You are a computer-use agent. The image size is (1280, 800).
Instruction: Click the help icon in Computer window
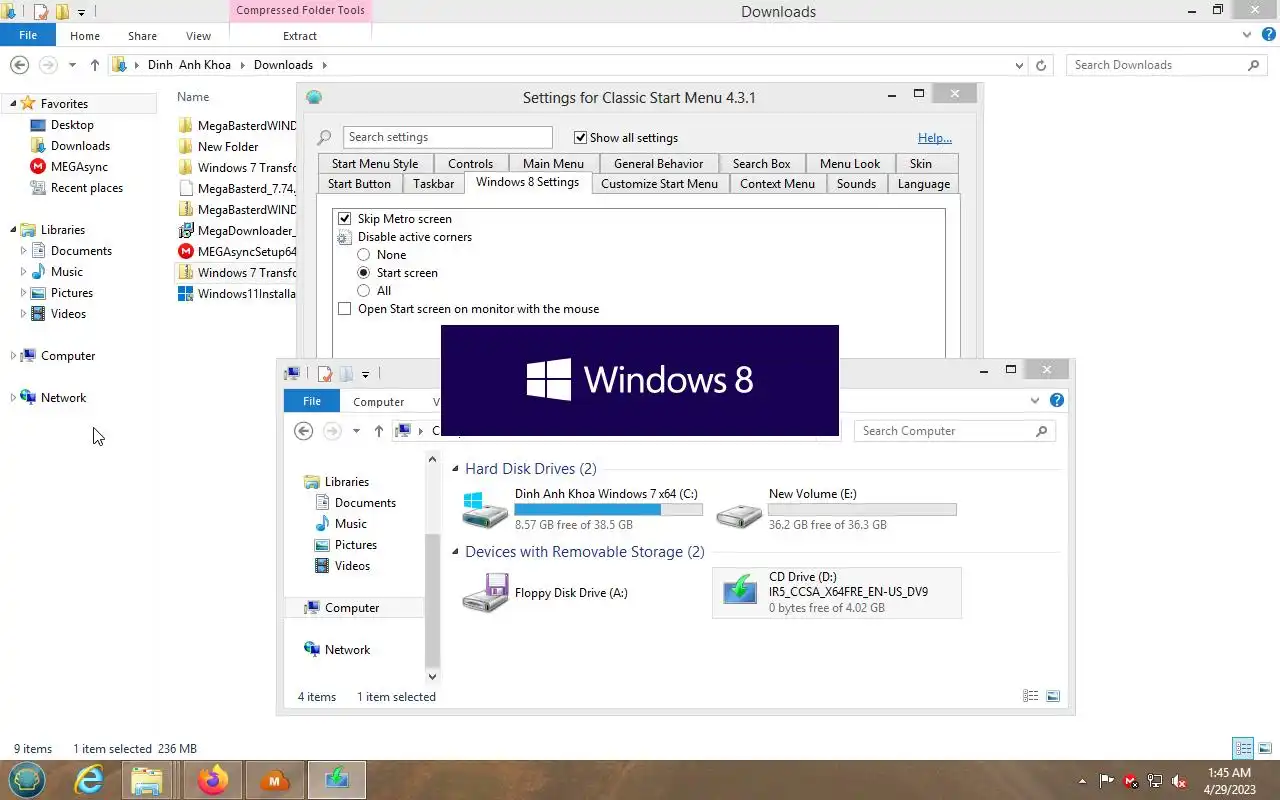click(x=1057, y=400)
